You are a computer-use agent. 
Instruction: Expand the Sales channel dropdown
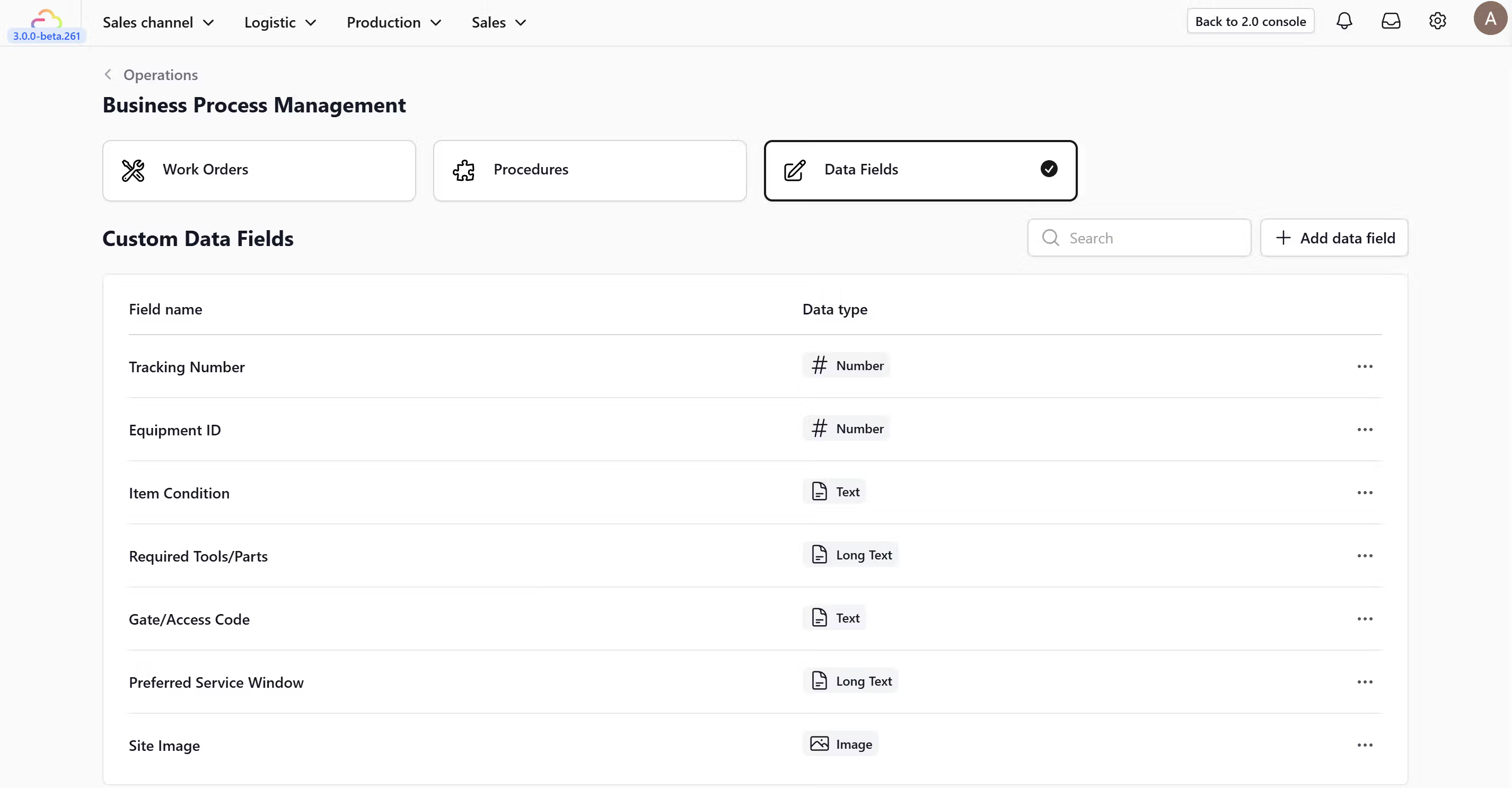point(158,22)
